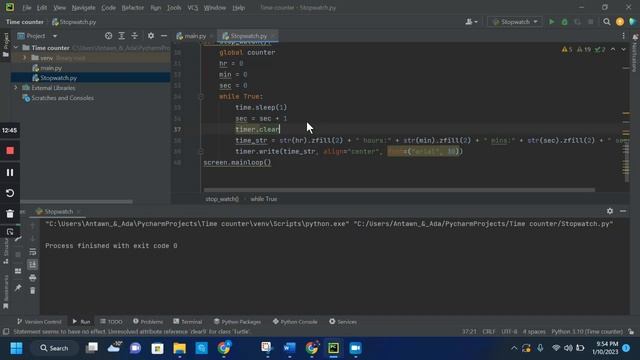Hide the Run tool window
Image resolution: width=640 pixels, height=360 pixels.
pyautogui.click(x=623, y=211)
